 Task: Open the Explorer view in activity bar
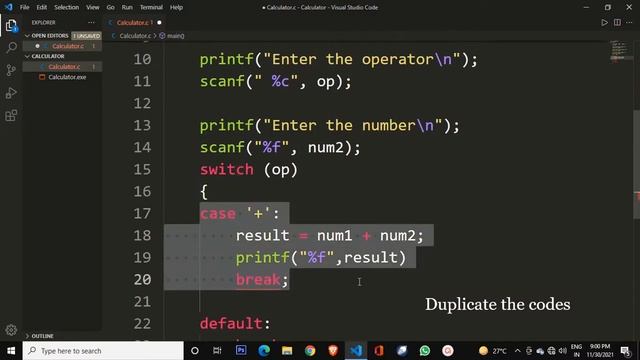click(x=11, y=26)
